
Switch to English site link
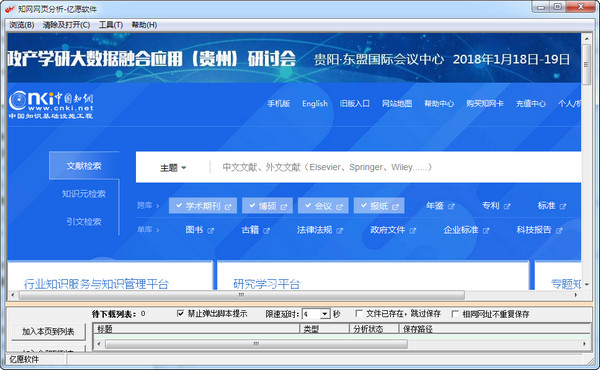[315, 103]
